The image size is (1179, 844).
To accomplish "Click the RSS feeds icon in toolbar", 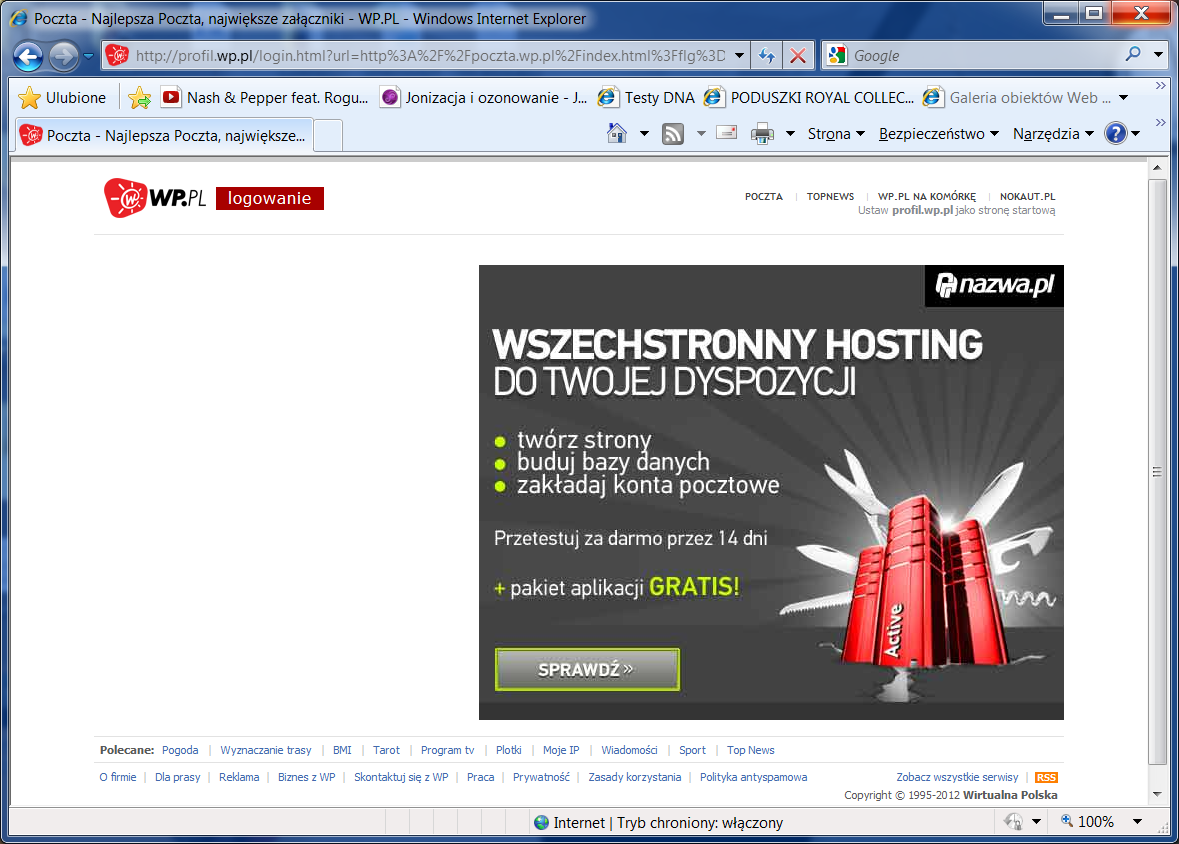I will [672, 134].
